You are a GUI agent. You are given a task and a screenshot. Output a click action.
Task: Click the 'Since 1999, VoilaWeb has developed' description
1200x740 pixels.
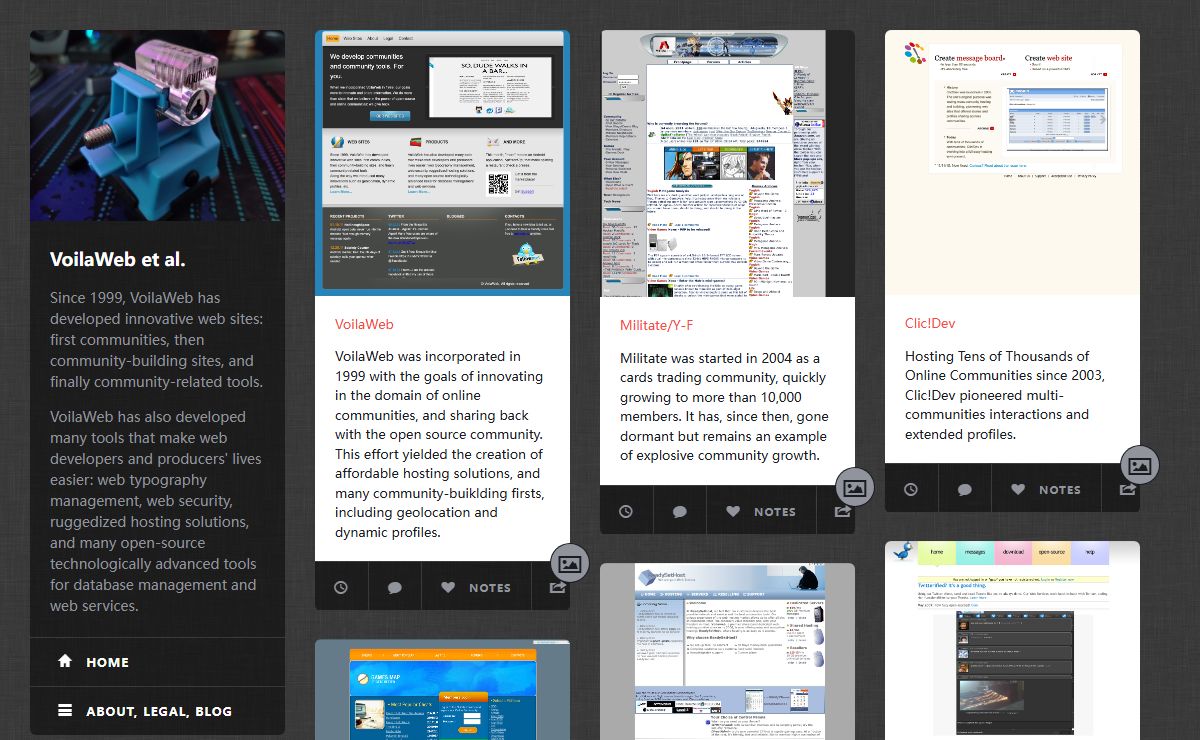coord(157,340)
